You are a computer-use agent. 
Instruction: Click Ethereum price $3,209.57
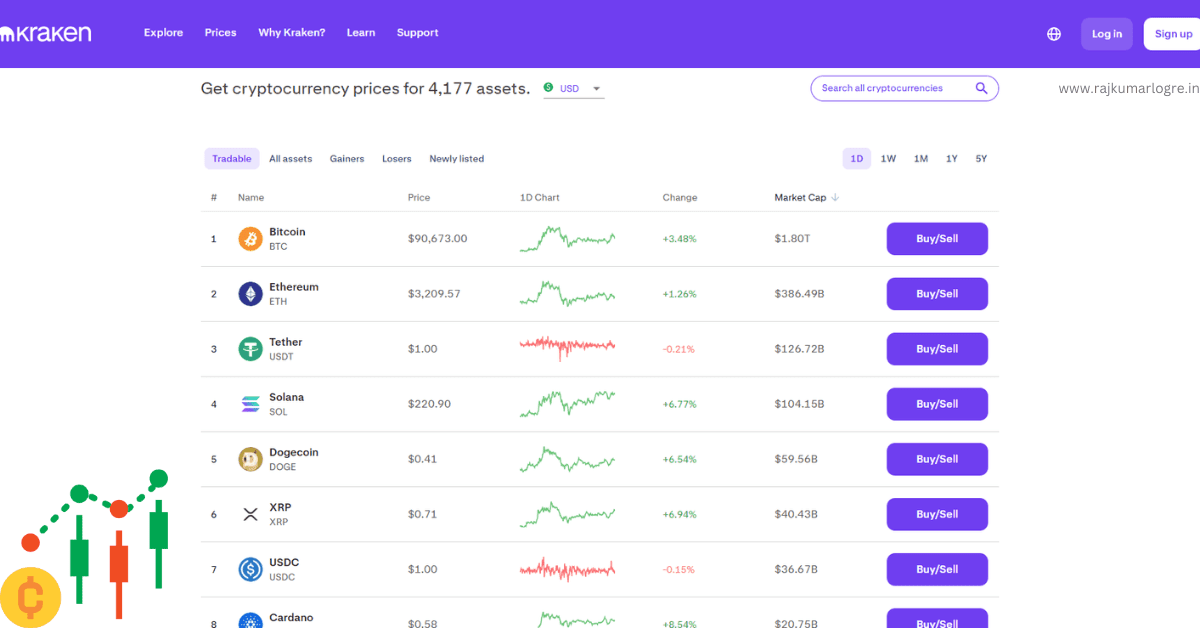pos(434,294)
